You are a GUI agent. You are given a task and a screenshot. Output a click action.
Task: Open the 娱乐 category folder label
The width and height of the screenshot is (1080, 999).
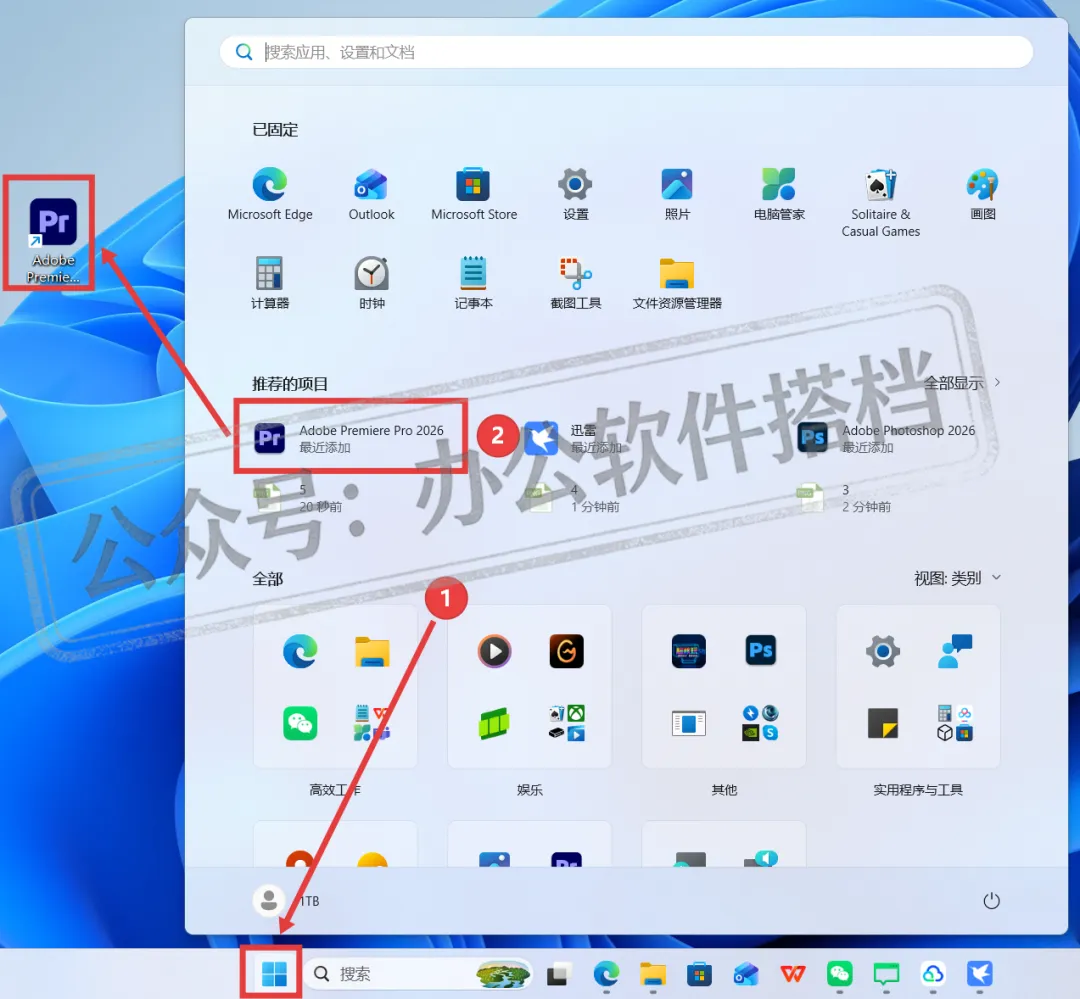530,790
